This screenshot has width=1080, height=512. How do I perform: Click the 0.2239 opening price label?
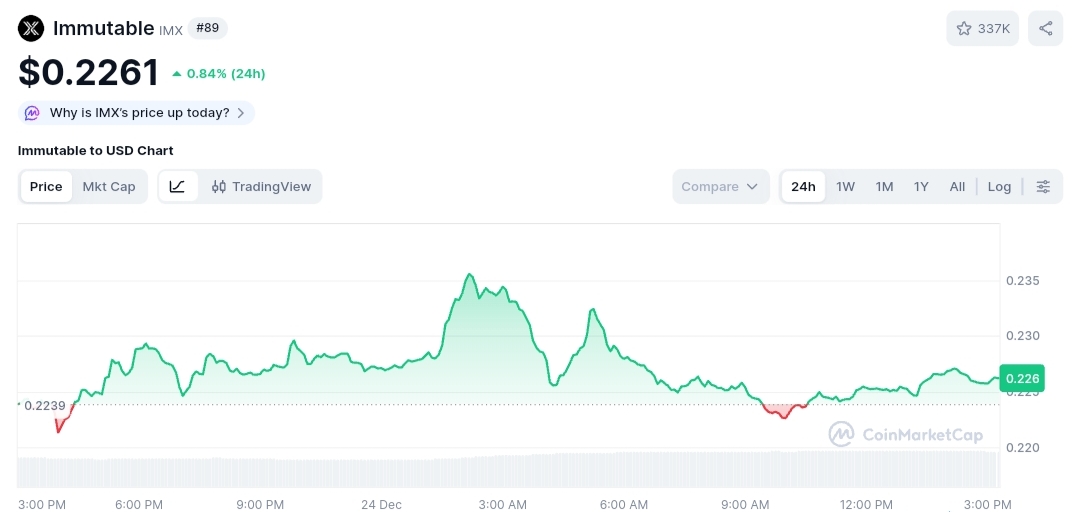pos(45,405)
